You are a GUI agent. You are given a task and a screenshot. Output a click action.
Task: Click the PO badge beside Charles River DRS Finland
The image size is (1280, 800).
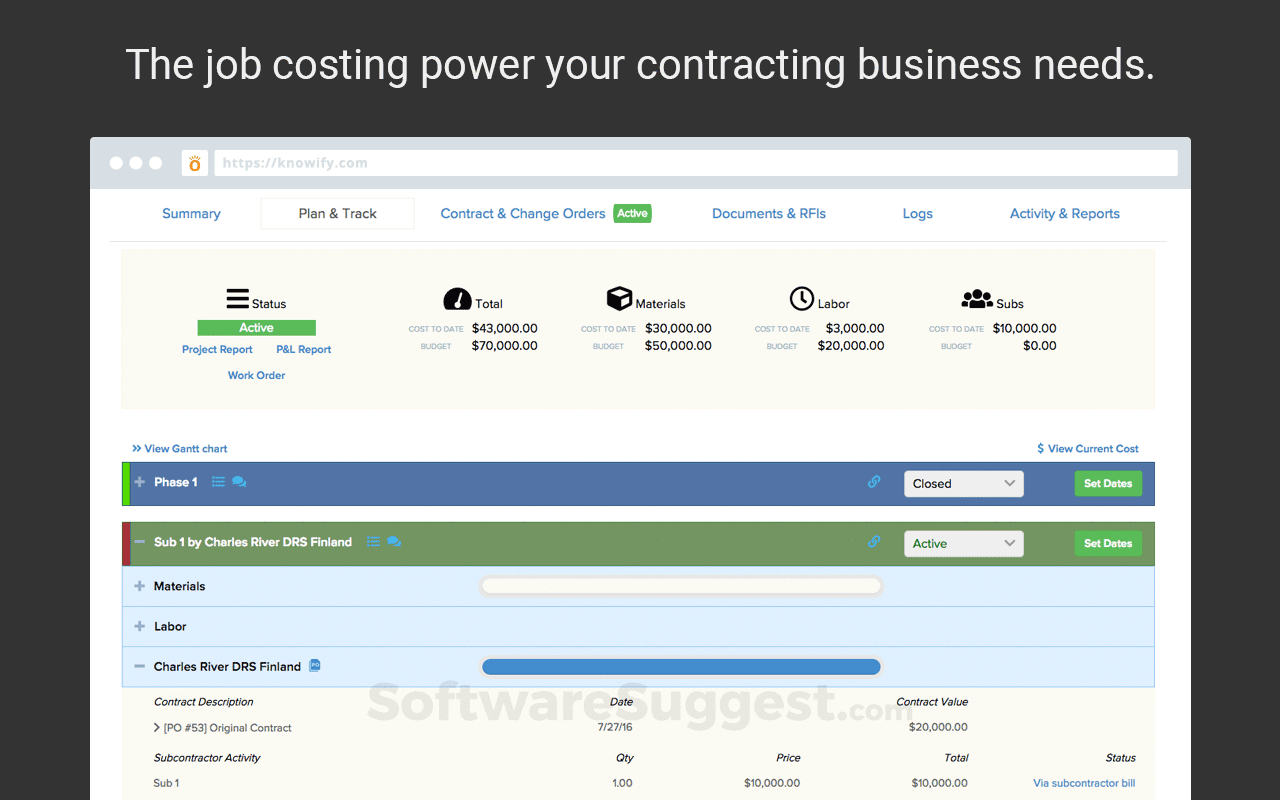314,665
